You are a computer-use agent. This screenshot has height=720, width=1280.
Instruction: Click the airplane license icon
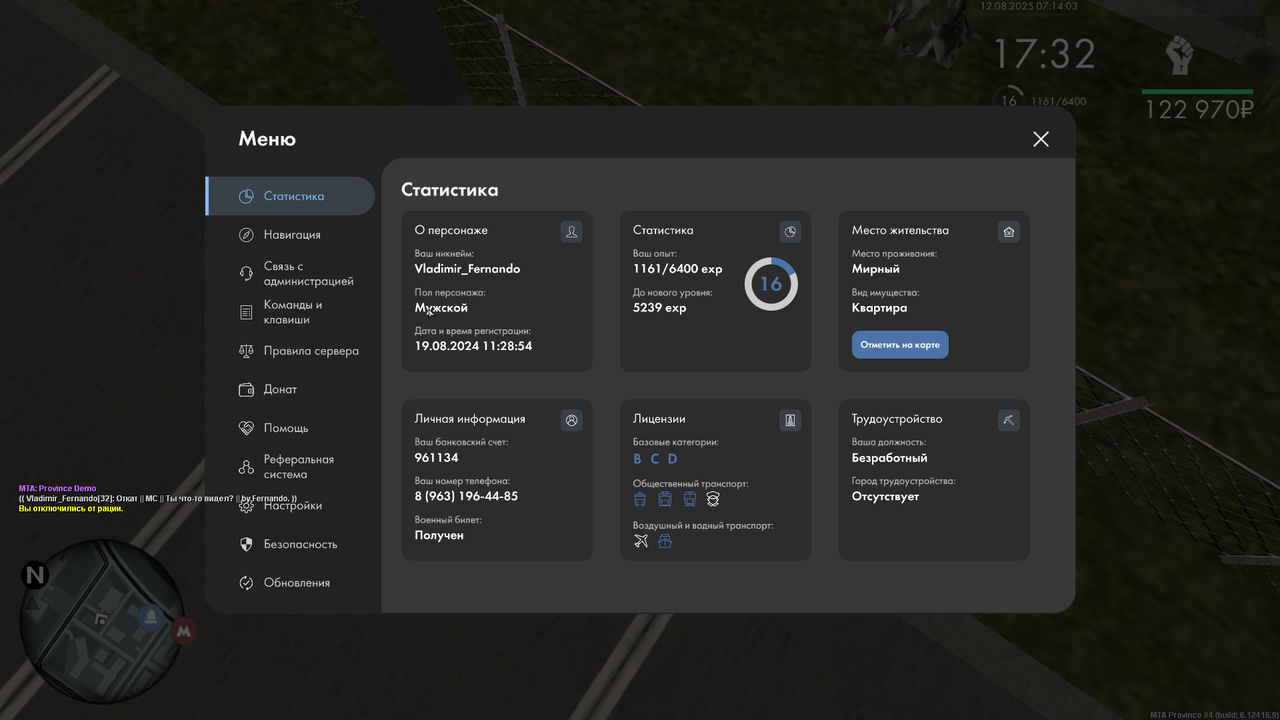click(641, 541)
